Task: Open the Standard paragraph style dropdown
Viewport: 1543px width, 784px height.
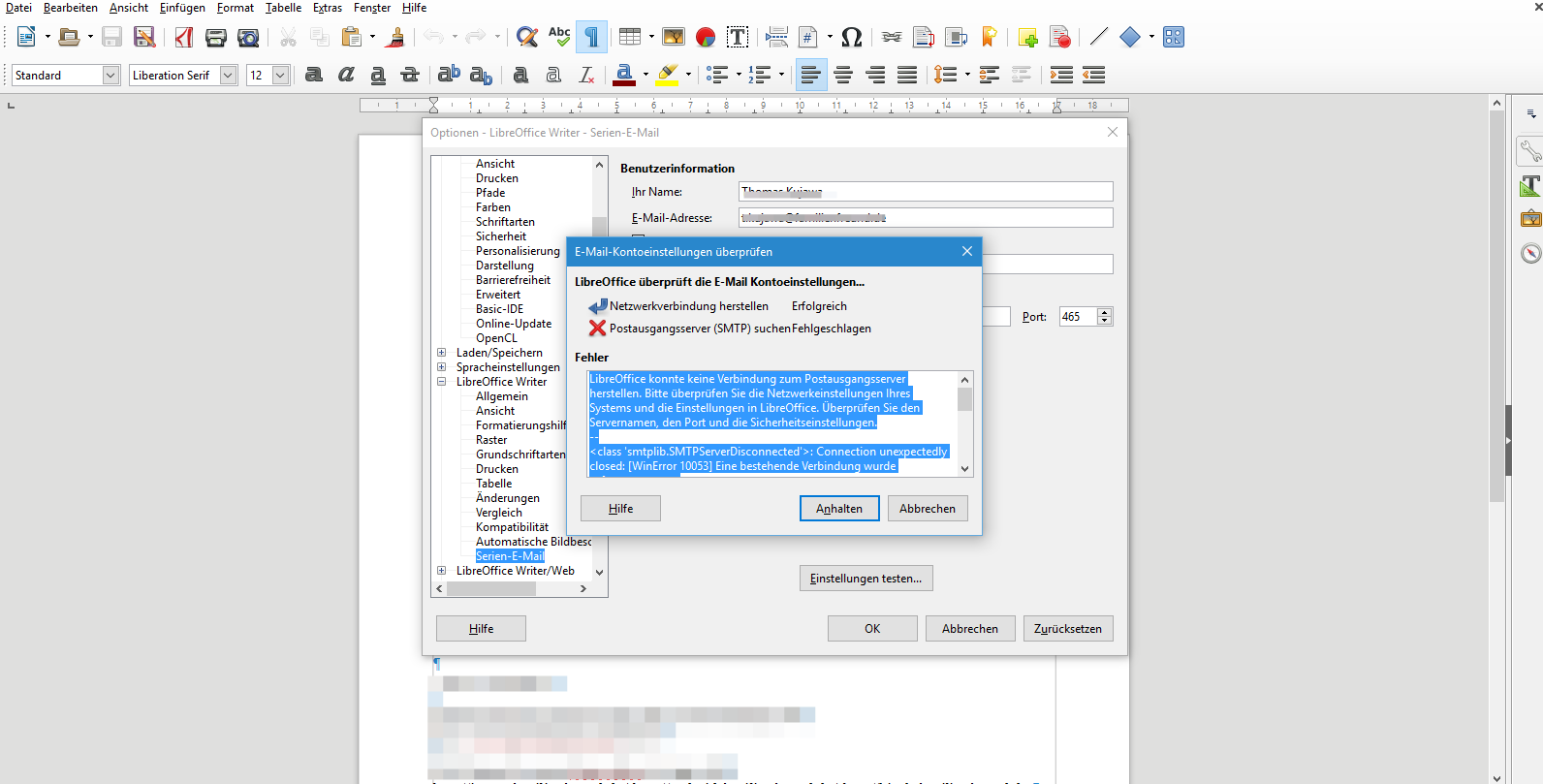Action: [x=110, y=75]
